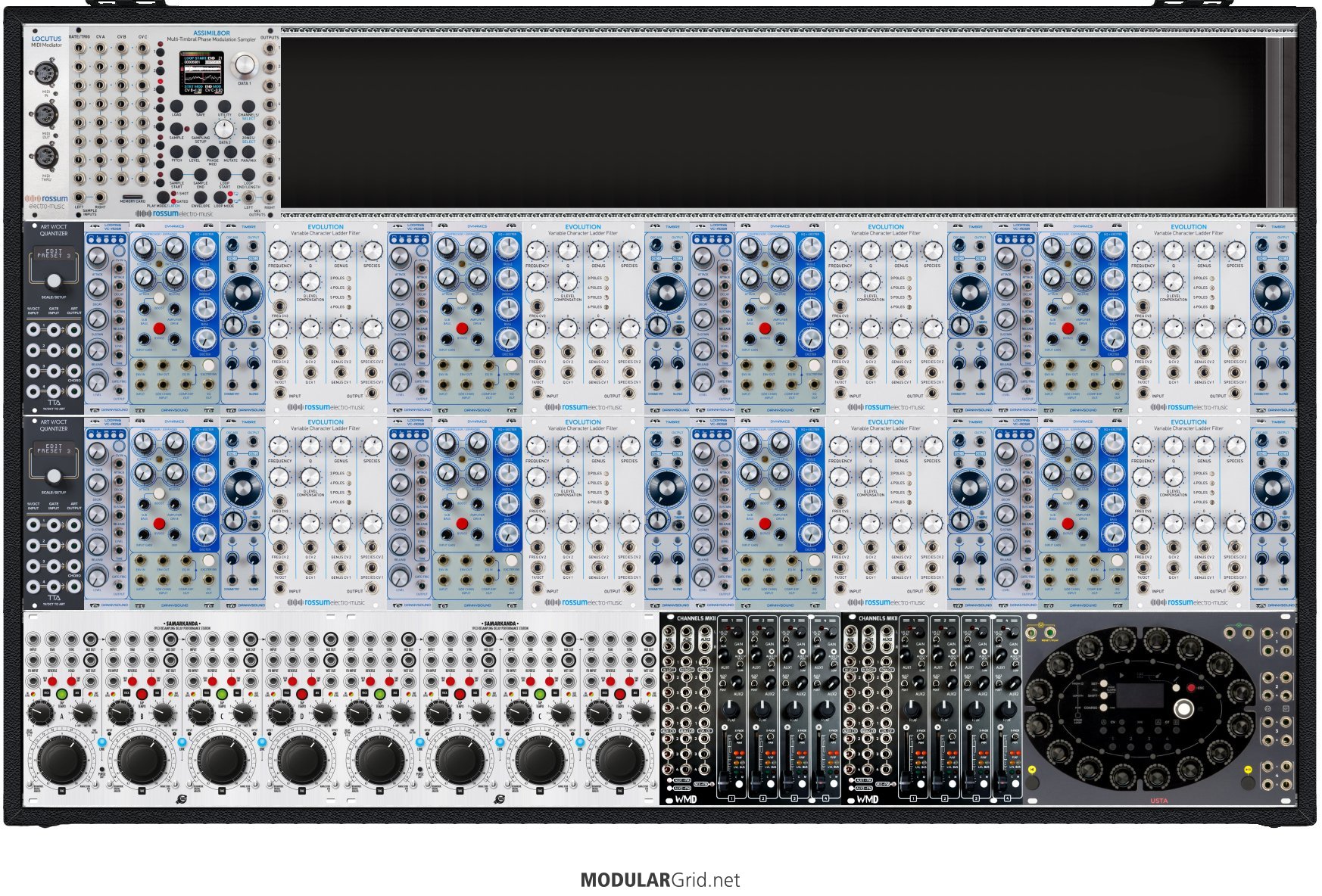Click the top GATE/TRIG jack on the Assimil8or
The width and height of the screenshot is (1322, 896).
click(80, 48)
